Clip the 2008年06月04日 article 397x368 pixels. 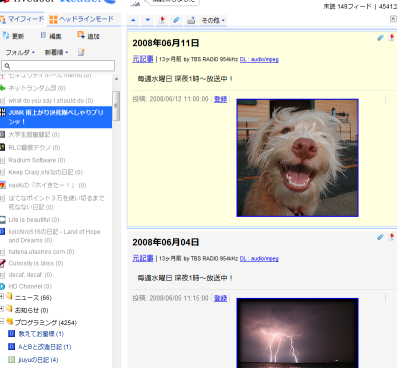(380, 237)
